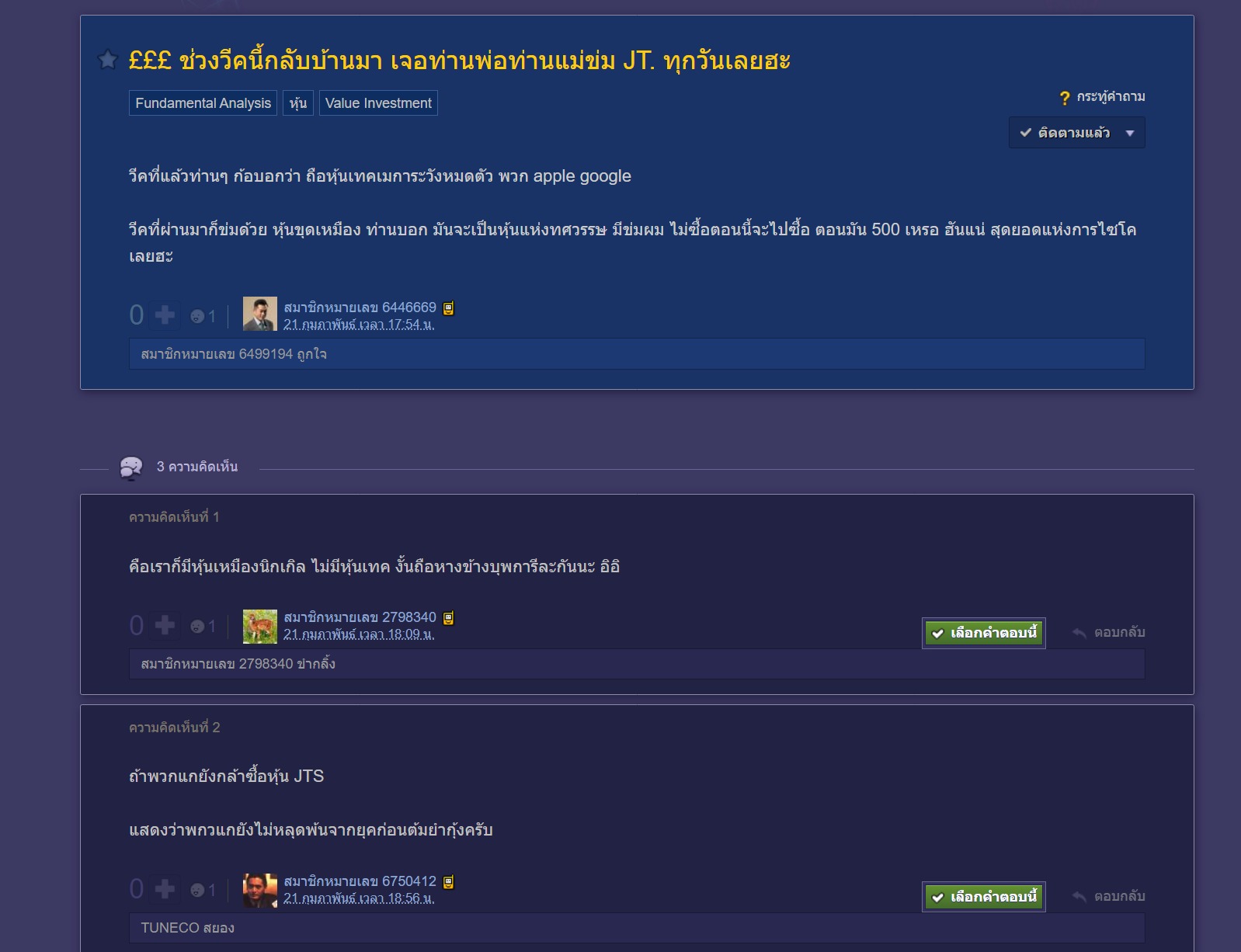Toggle the ติดตามแล้ว follow button

click(1065, 133)
